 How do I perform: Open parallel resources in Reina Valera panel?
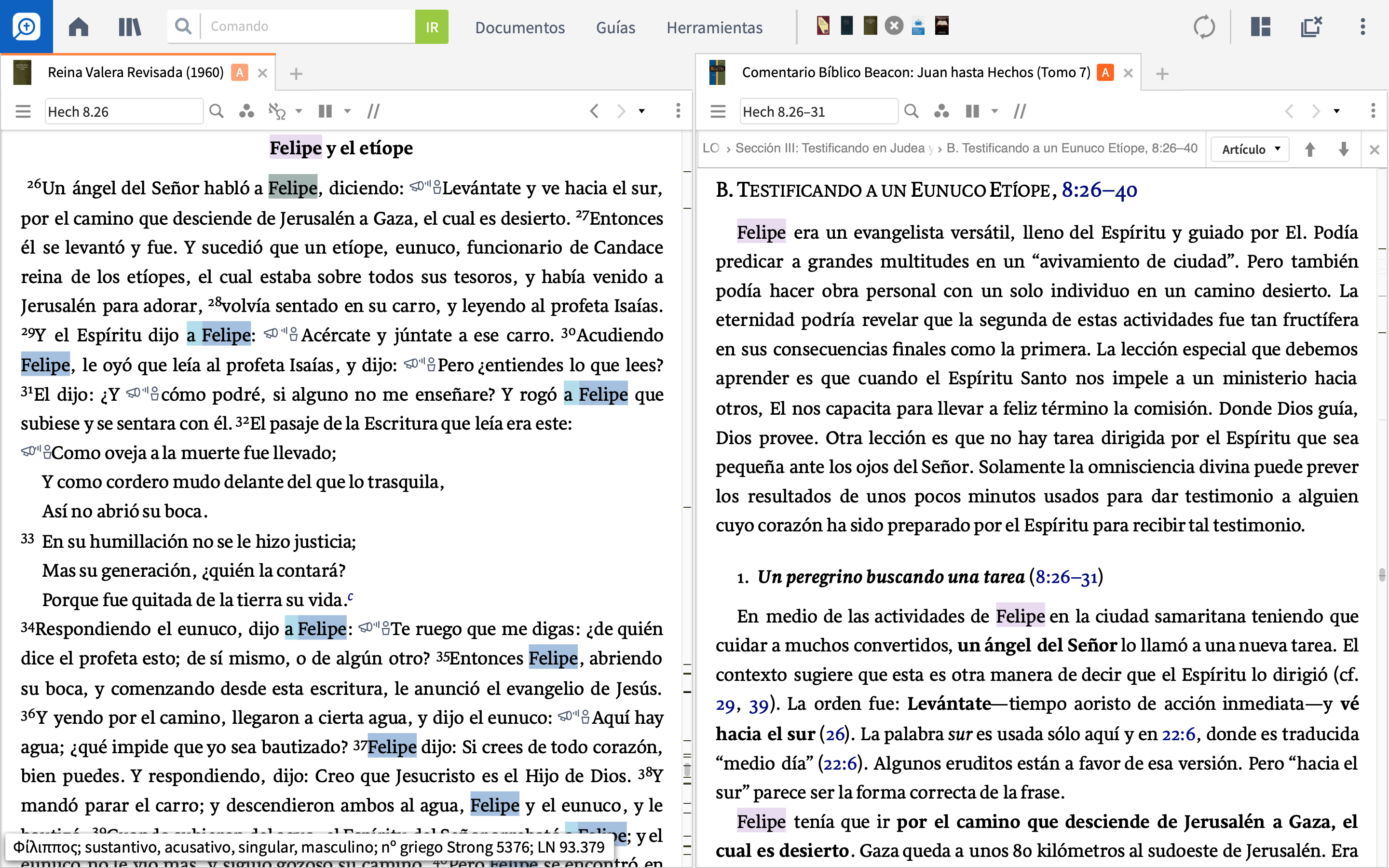(x=373, y=111)
